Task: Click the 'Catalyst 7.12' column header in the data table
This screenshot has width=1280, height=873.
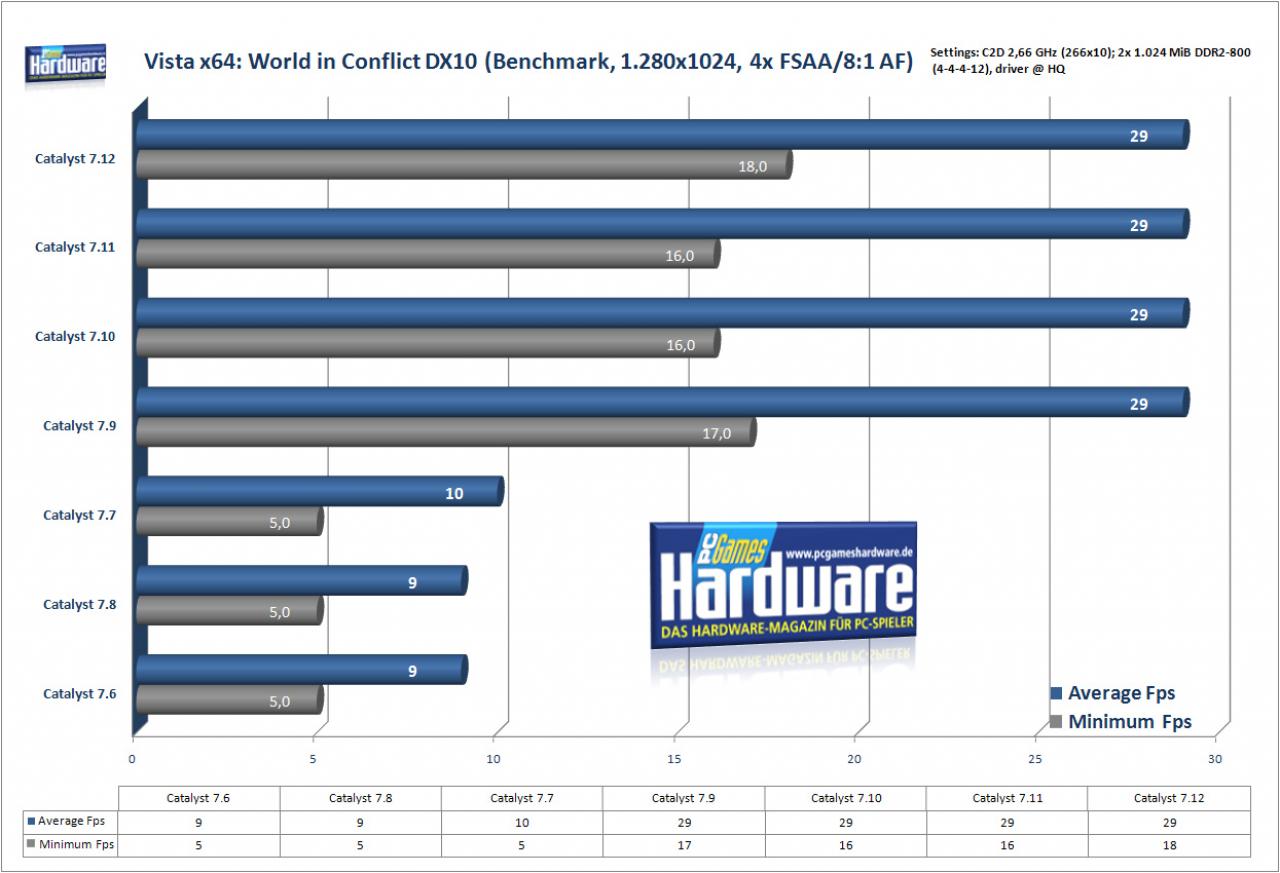Action: [x=1169, y=798]
